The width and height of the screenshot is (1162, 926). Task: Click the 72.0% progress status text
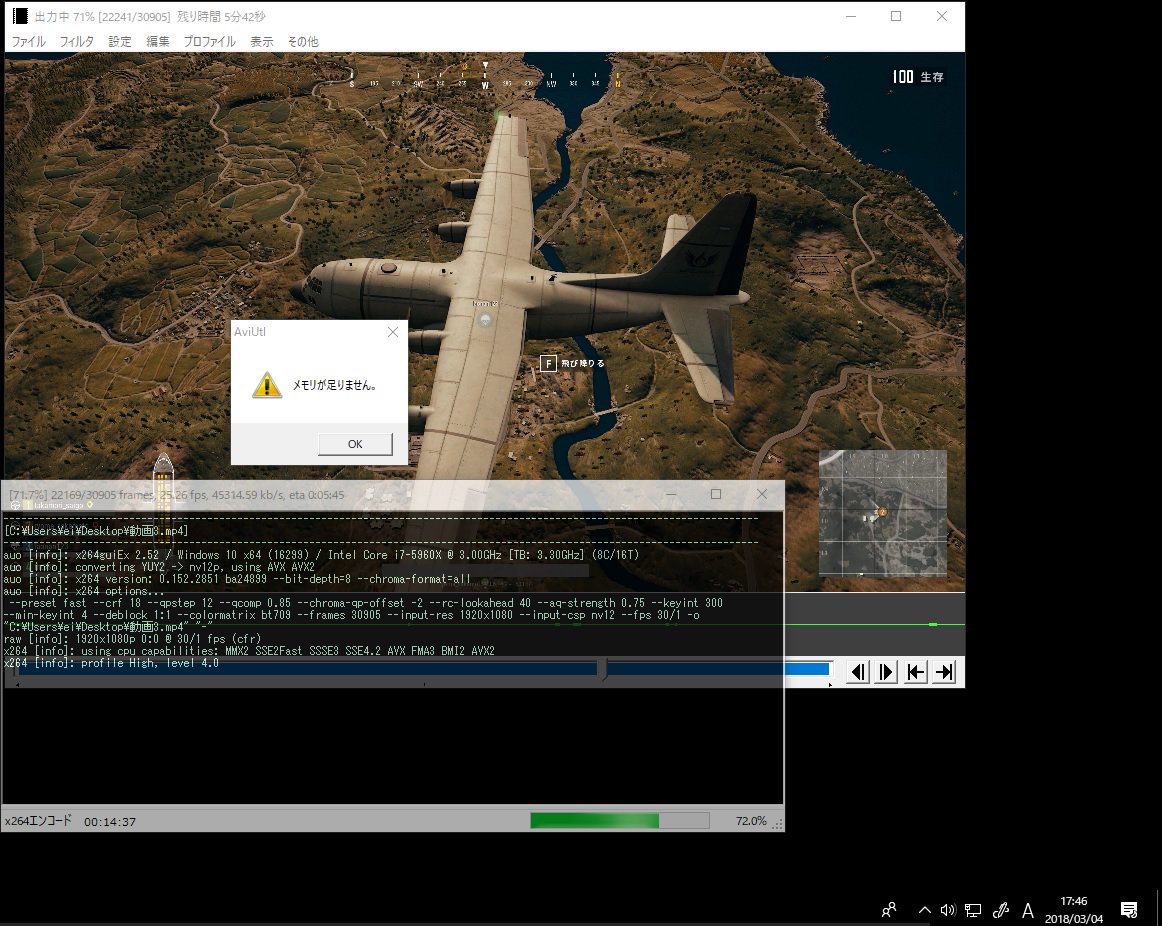click(751, 821)
